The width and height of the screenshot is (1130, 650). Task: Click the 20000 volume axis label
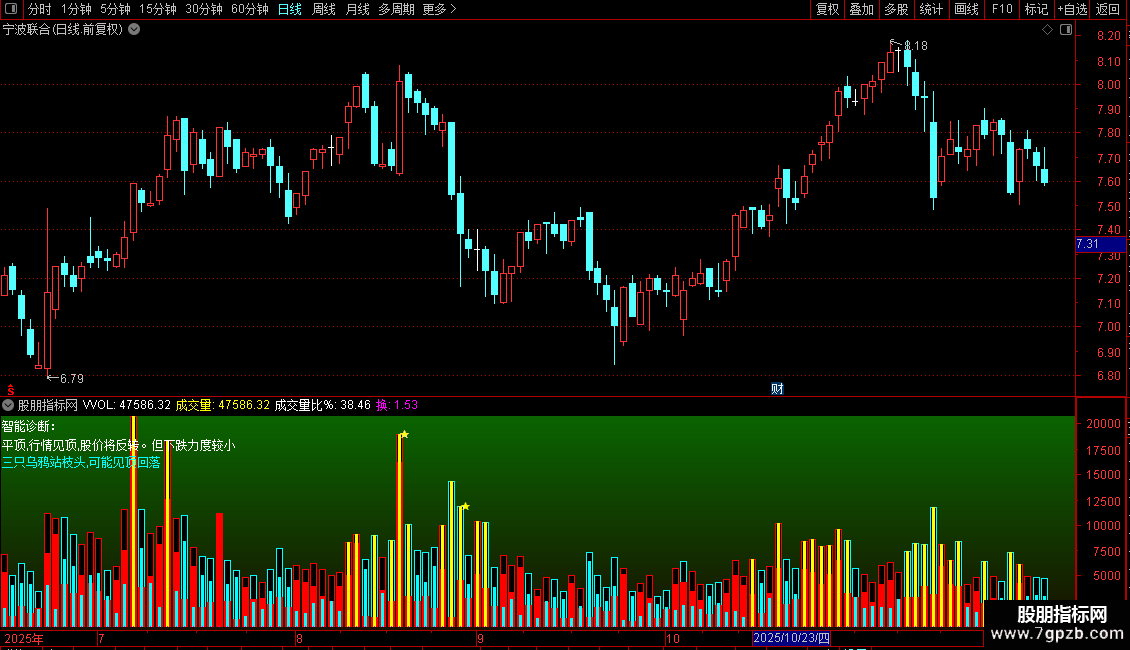(x=1103, y=424)
